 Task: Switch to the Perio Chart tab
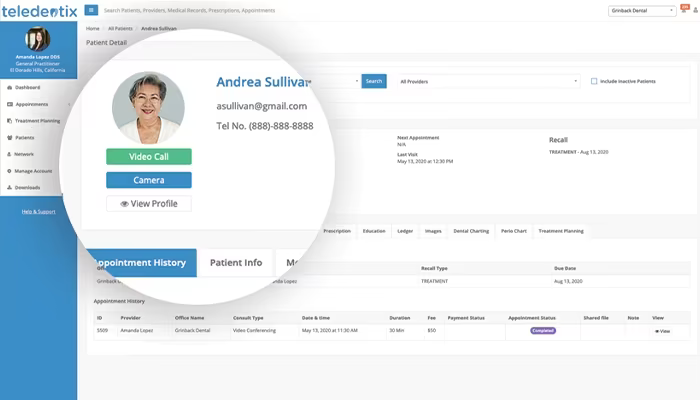514,231
